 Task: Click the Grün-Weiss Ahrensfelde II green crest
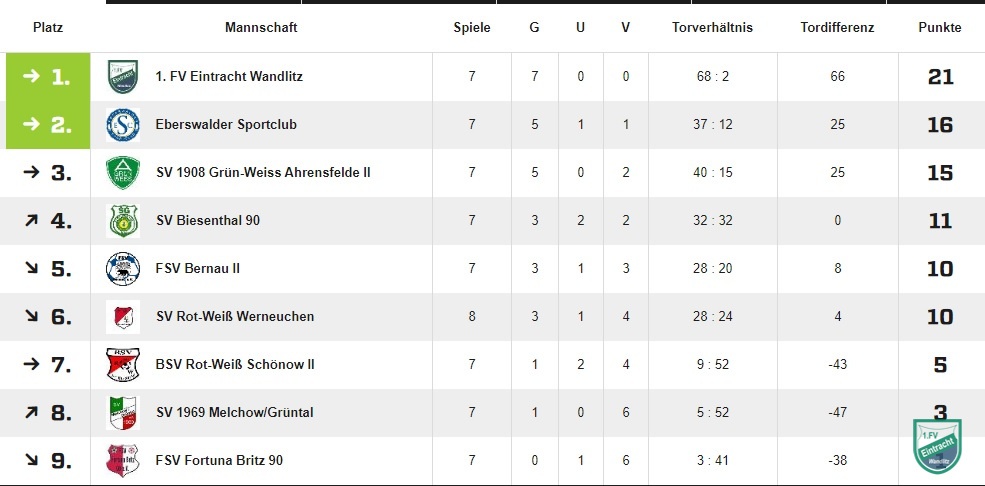(x=122, y=173)
